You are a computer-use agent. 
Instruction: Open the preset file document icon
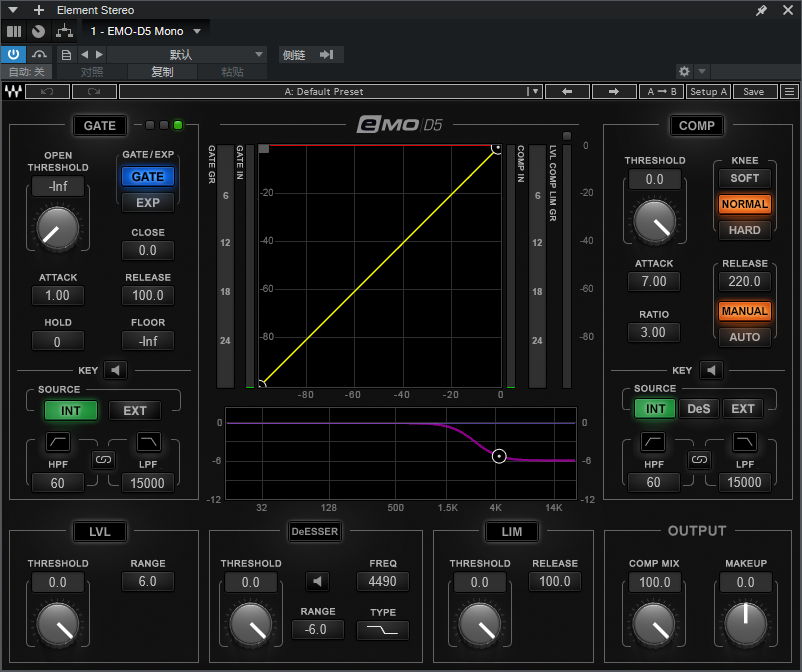[66, 55]
